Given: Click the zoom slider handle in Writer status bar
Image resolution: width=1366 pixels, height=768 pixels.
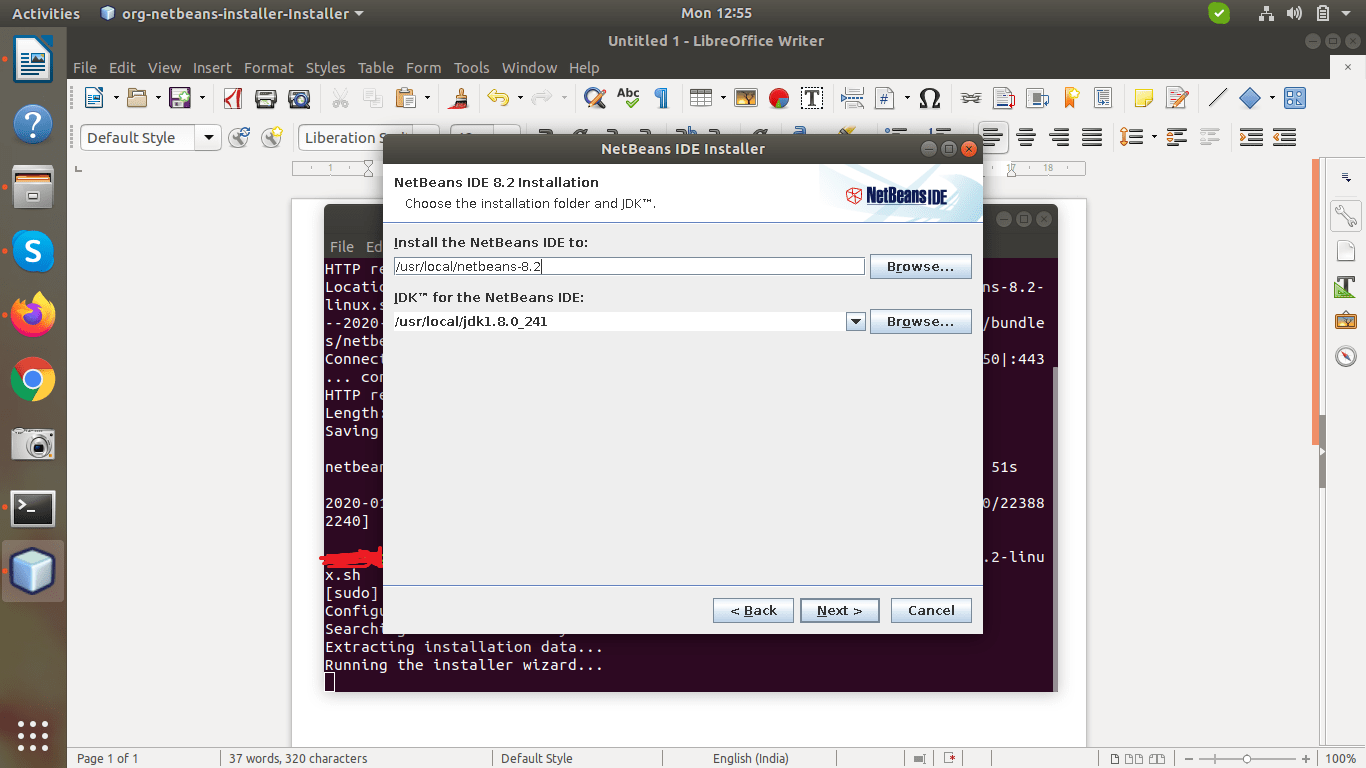Looking at the screenshot, I should pos(1246,758).
